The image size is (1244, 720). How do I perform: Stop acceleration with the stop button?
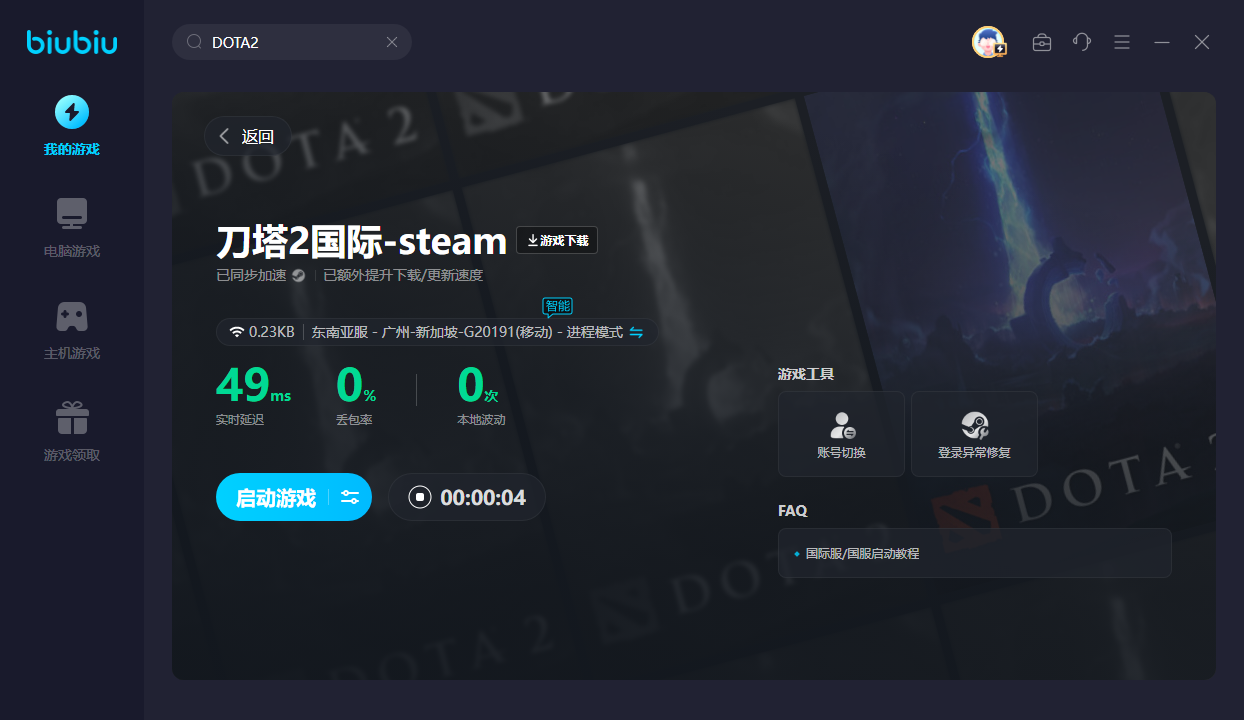[420, 497]
